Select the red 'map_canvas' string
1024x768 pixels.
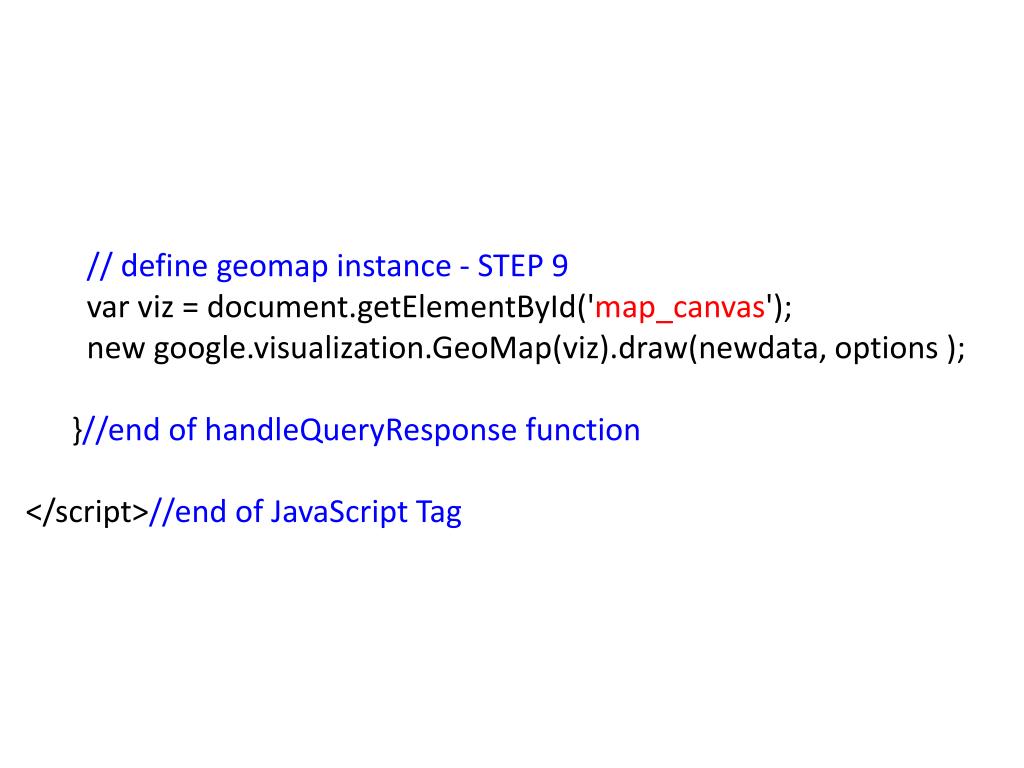[x=679, y=308]
